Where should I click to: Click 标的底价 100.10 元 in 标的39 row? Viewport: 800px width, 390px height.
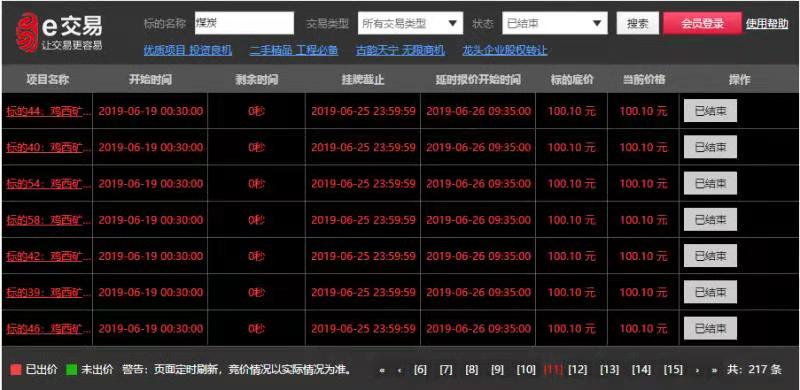(571, 292)
